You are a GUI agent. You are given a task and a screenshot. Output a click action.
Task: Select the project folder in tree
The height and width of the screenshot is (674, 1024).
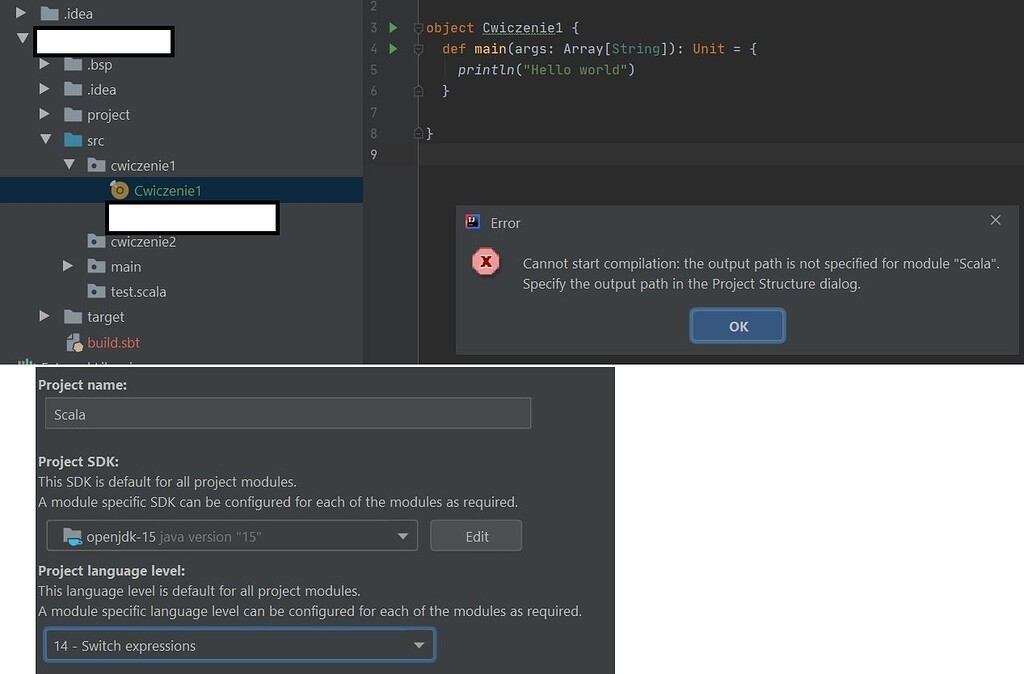click(103, 41)
